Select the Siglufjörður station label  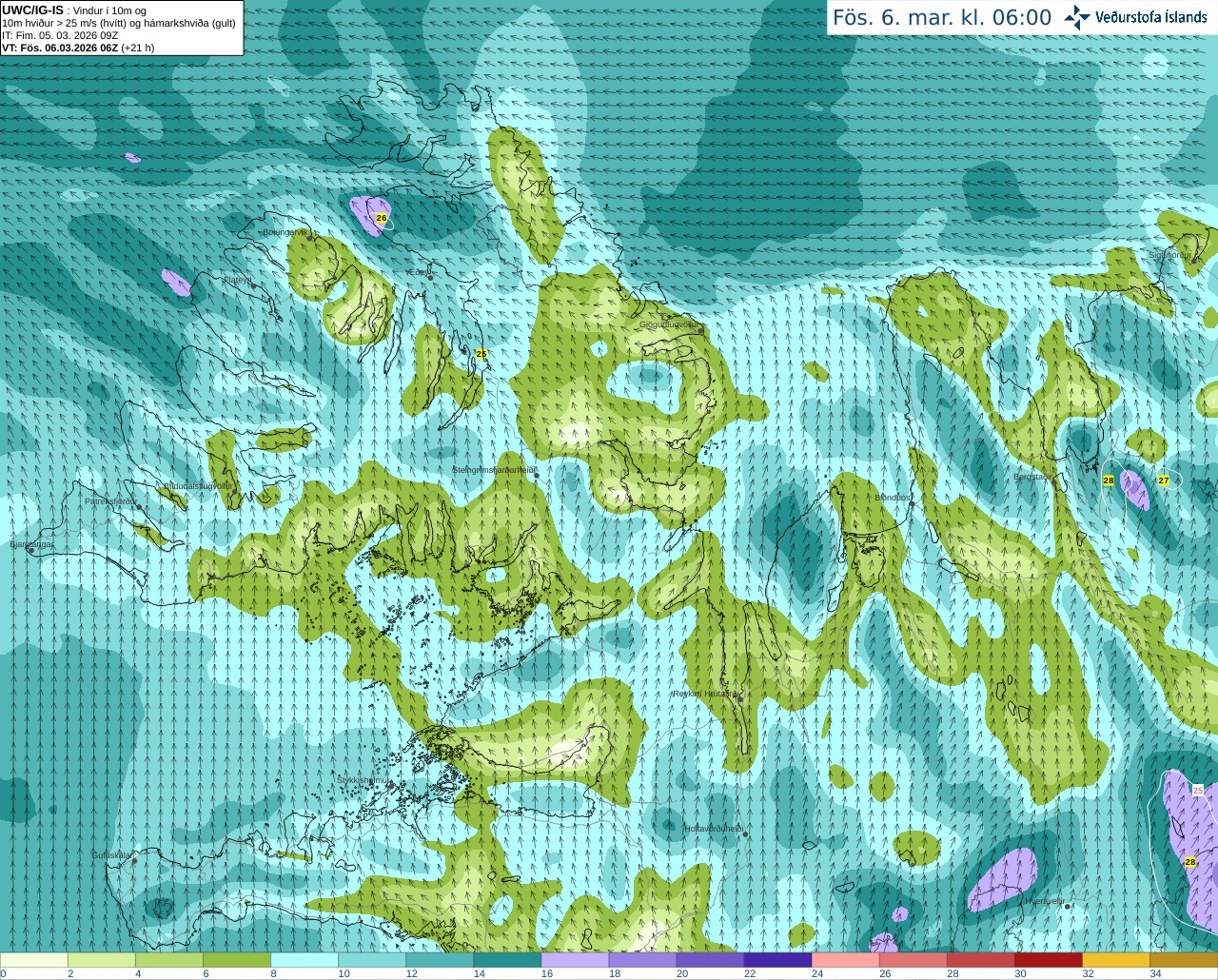click(1169, 255)
